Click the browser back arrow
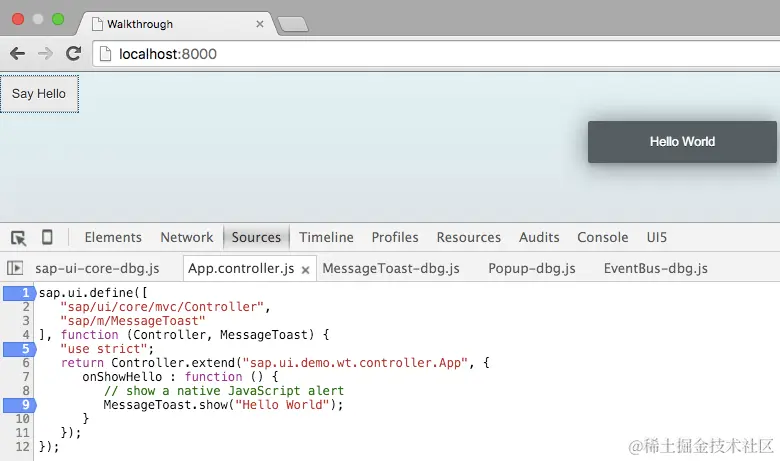 pos(17,54)
